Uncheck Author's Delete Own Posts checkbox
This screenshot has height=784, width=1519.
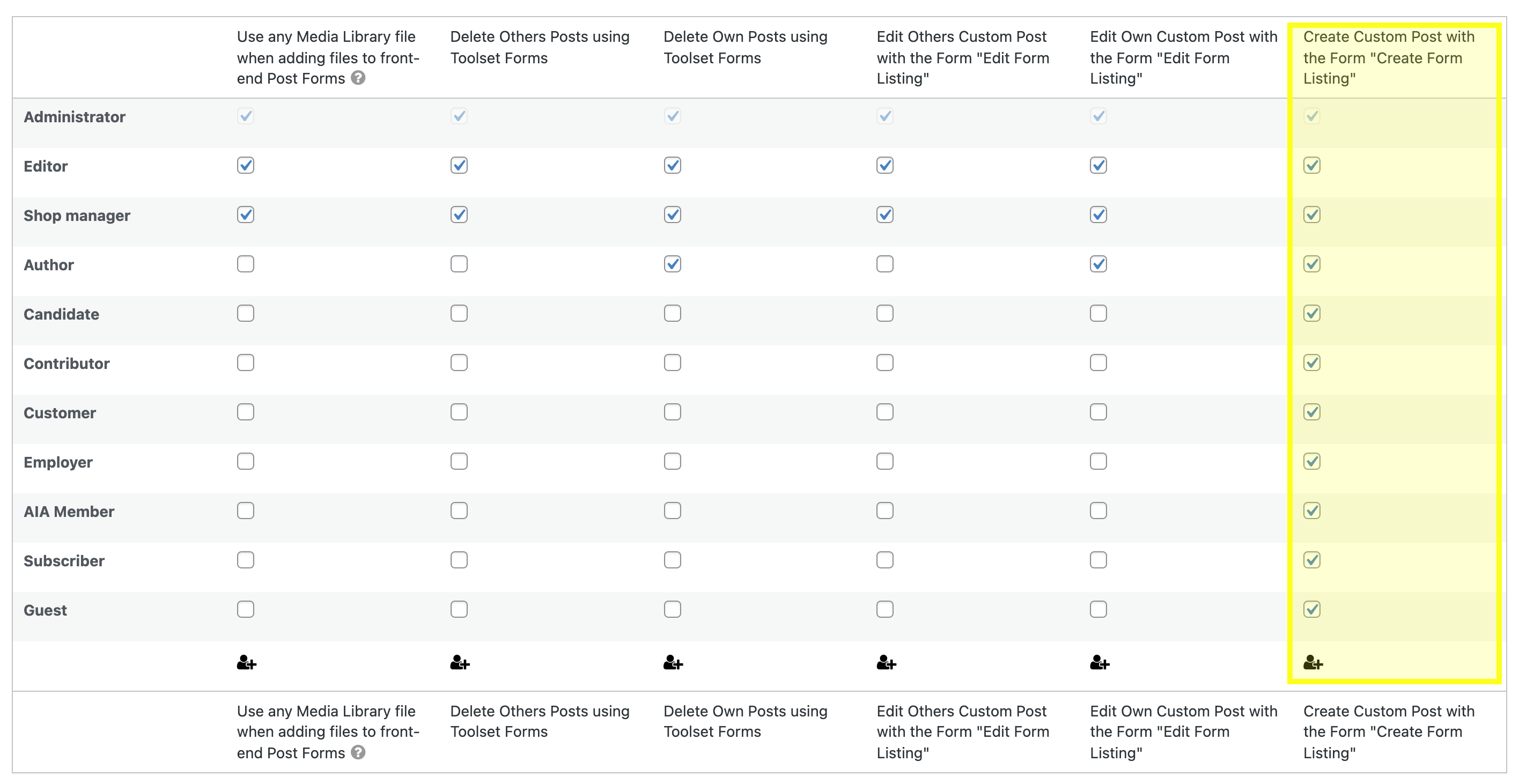[x=672, y=263]
